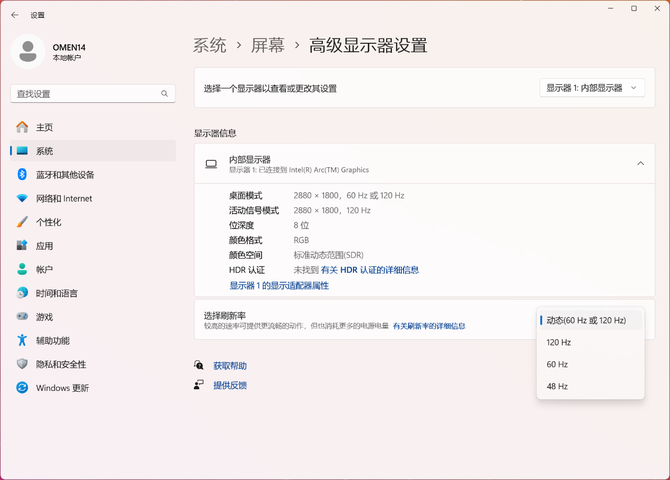Open 蓝牙和其他设备 settings
This screenshot has width=670, height=480.
93,174
